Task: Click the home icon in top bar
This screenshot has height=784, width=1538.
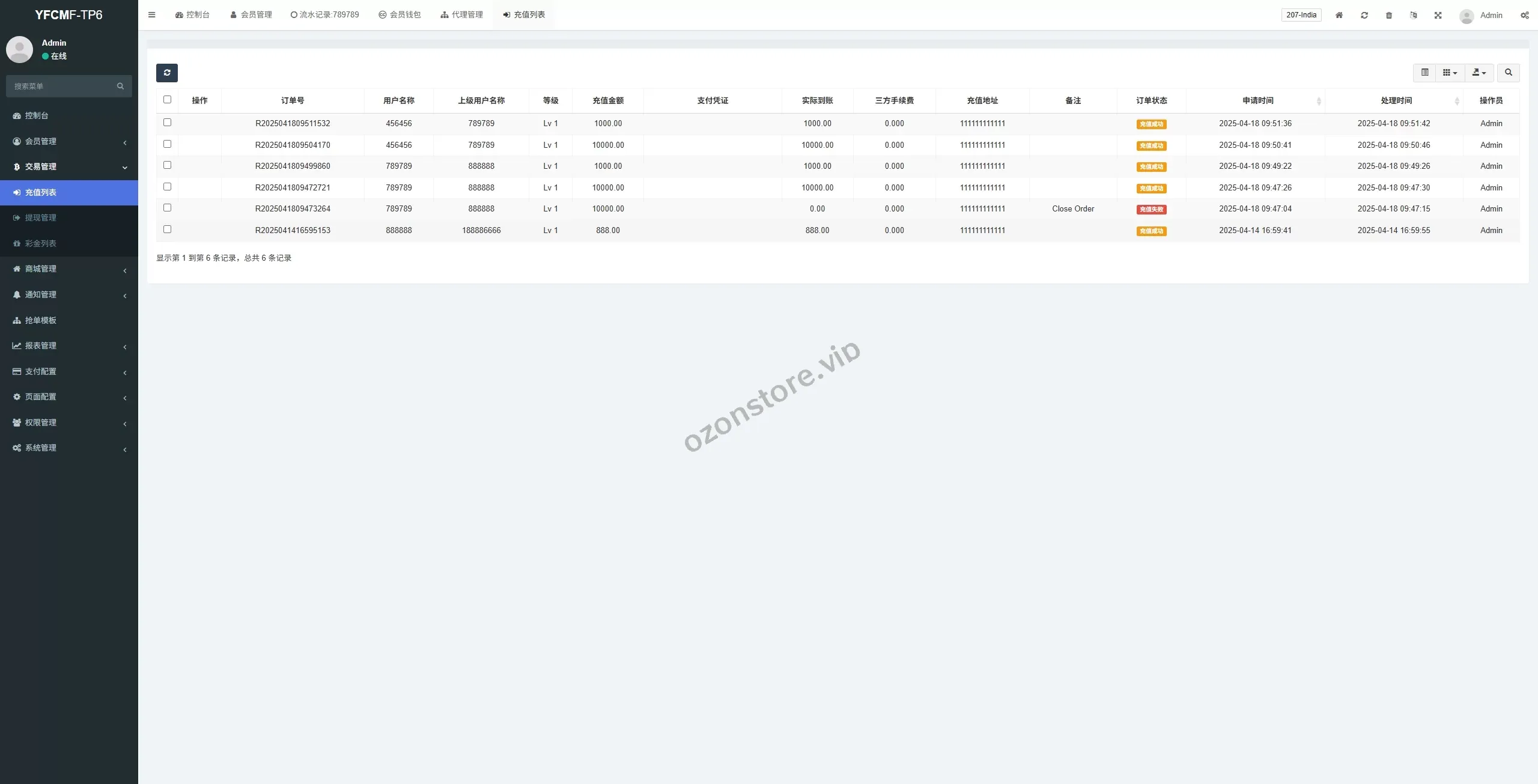Action: coord(1339,15)
